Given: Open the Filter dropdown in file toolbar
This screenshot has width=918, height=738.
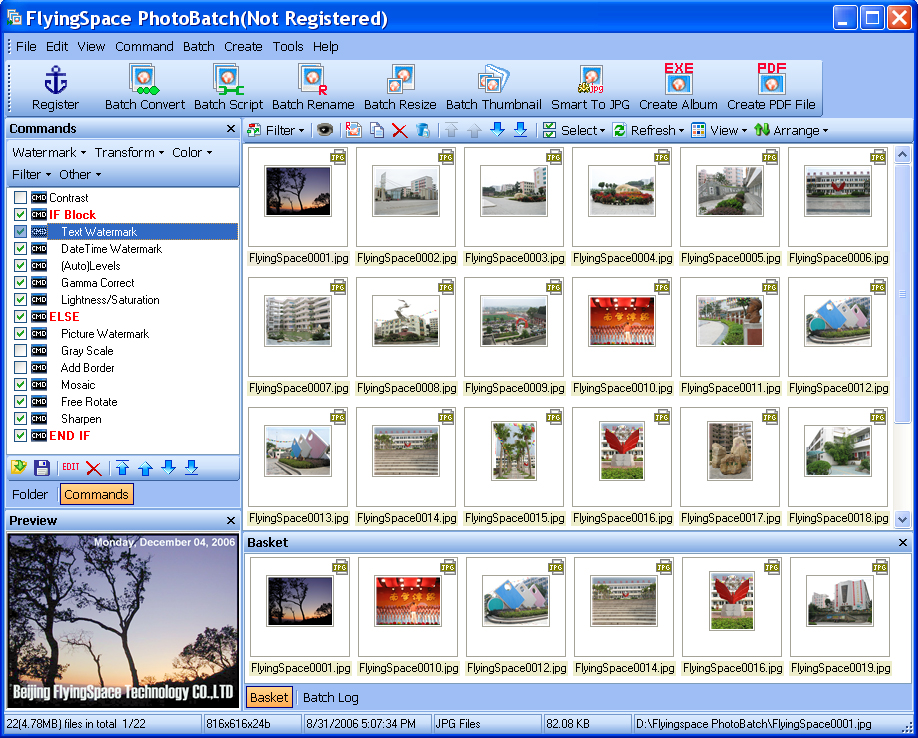Looking at the screenshot, I should click(x=276, y=130).
